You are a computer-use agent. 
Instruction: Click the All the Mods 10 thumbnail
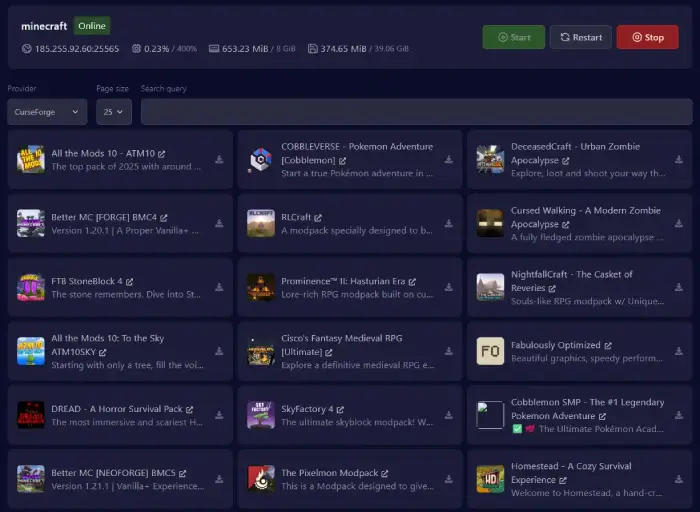31,159
